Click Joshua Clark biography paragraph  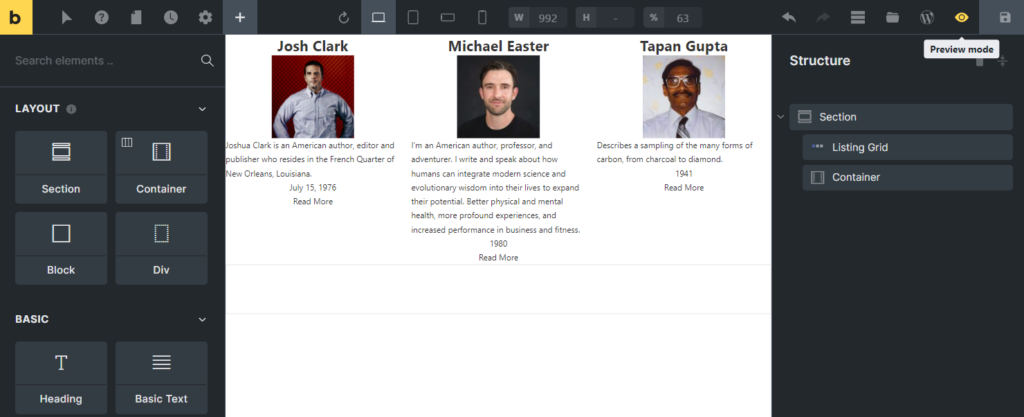pos(310,160)
